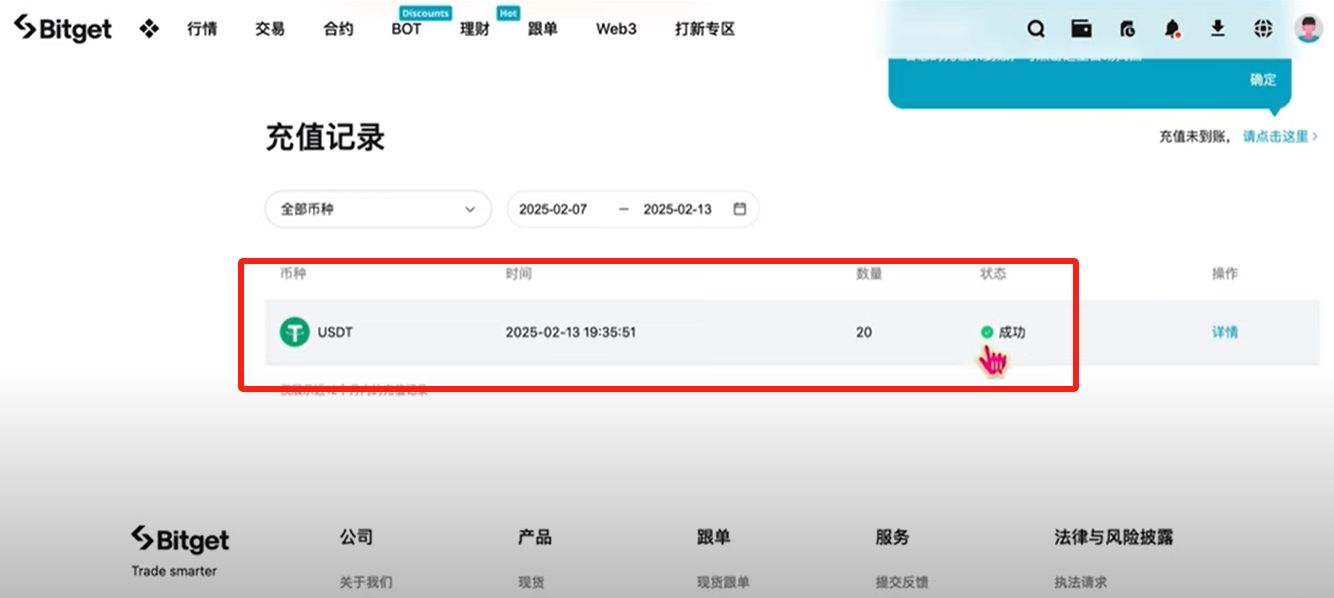This screenshot has width=1334, height=598.
Task: Click the app download icon
Action: tap(1218, 29)
